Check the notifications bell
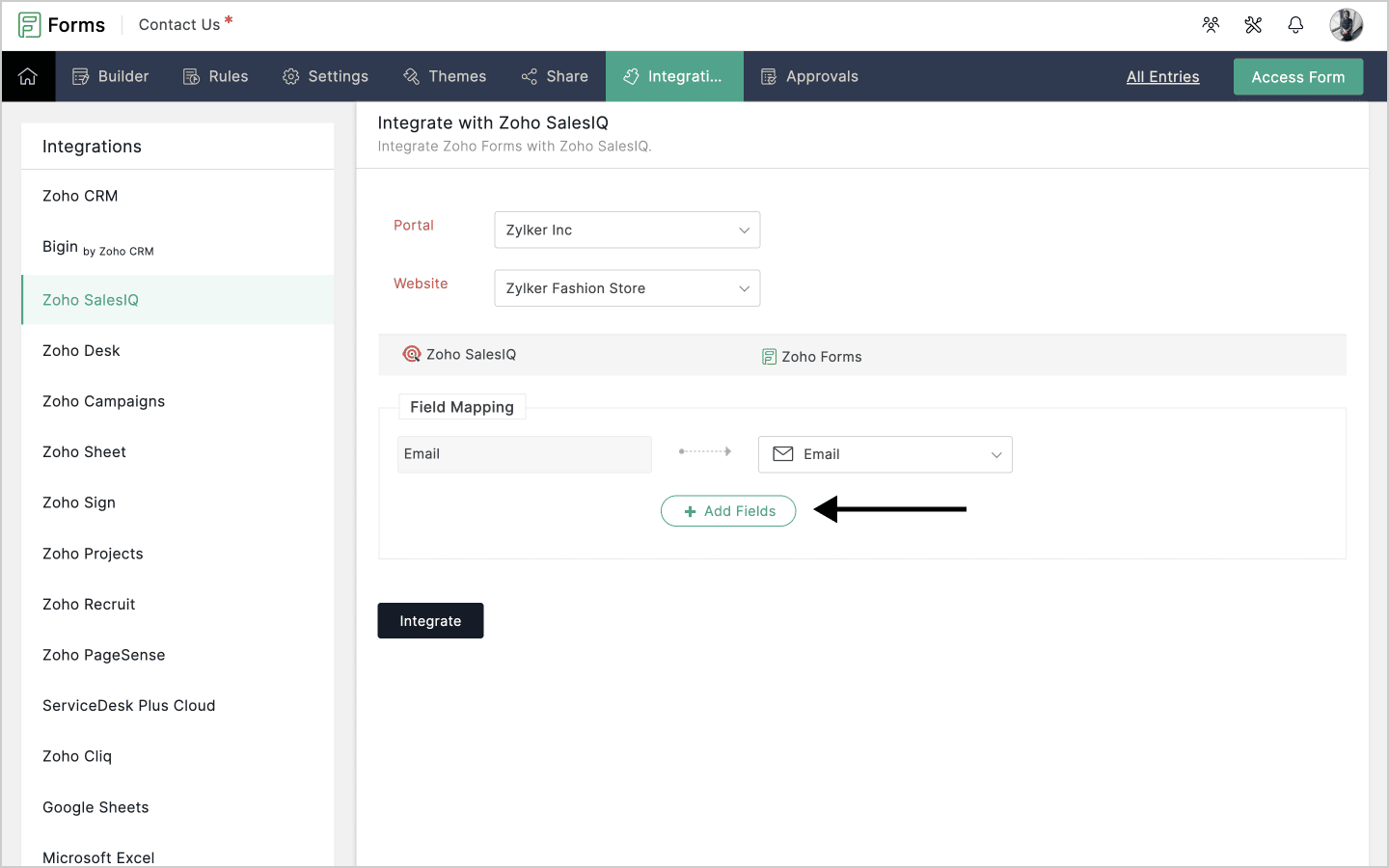The image size is (1389, 868). (1295, 25)
